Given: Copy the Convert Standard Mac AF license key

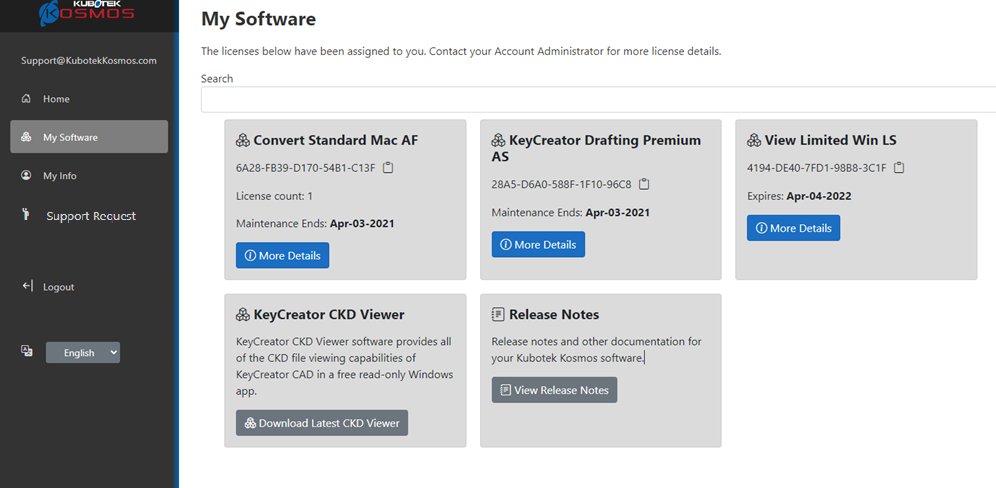Looking at the screenshot, I should (x=388, y=168).
